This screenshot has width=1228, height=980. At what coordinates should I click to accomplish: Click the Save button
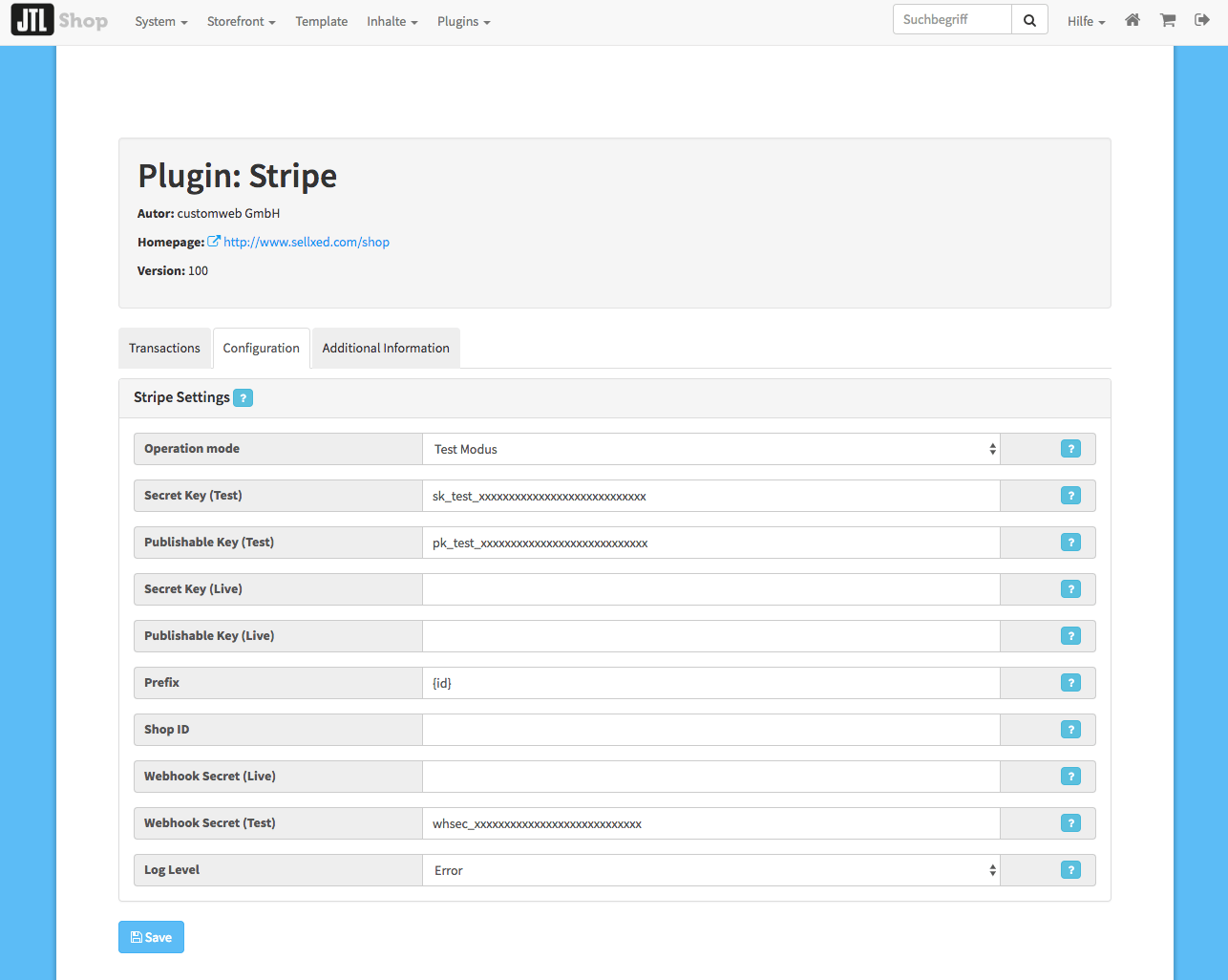[151, 937]
